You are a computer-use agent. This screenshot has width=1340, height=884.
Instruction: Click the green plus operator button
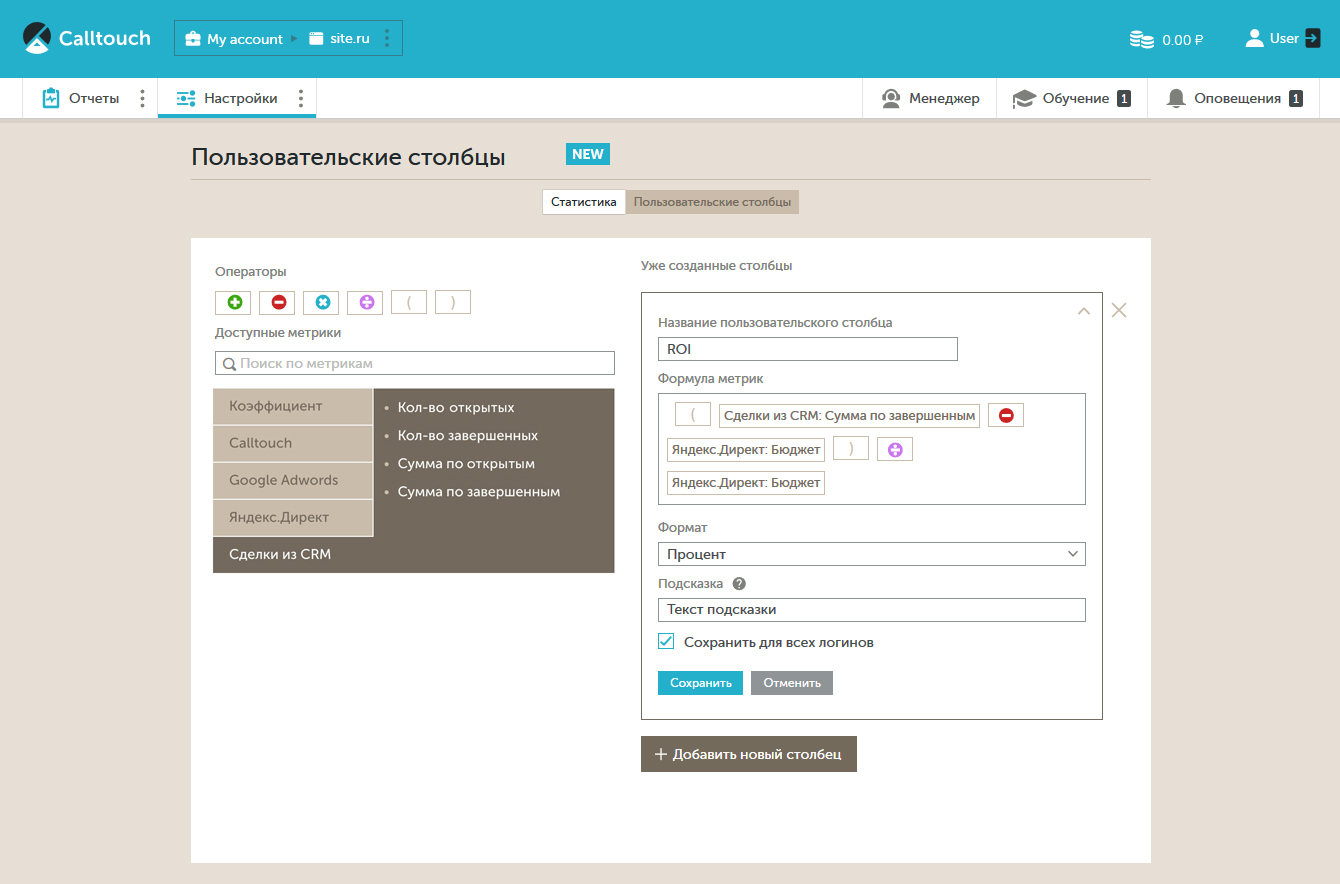pos(233,302)
